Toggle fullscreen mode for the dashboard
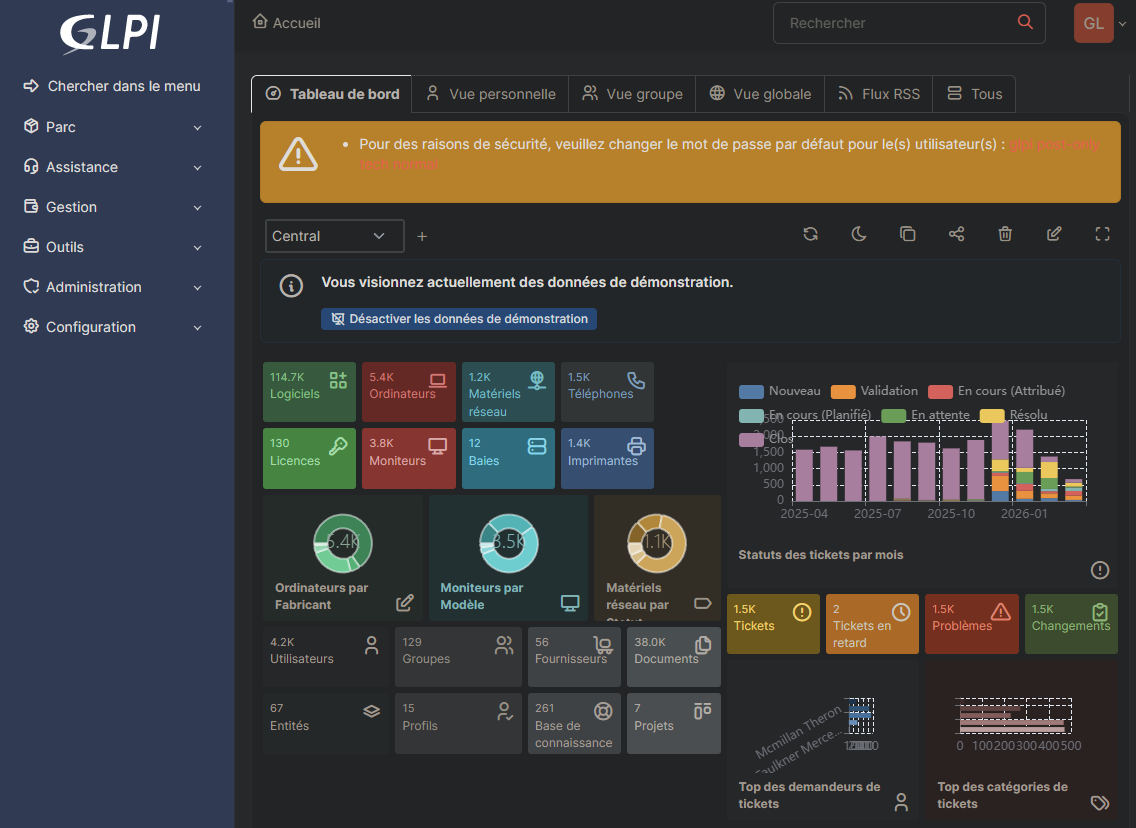Viewport: 1136px width, 828px height. pyautogui.click(x=1102, y=234)
